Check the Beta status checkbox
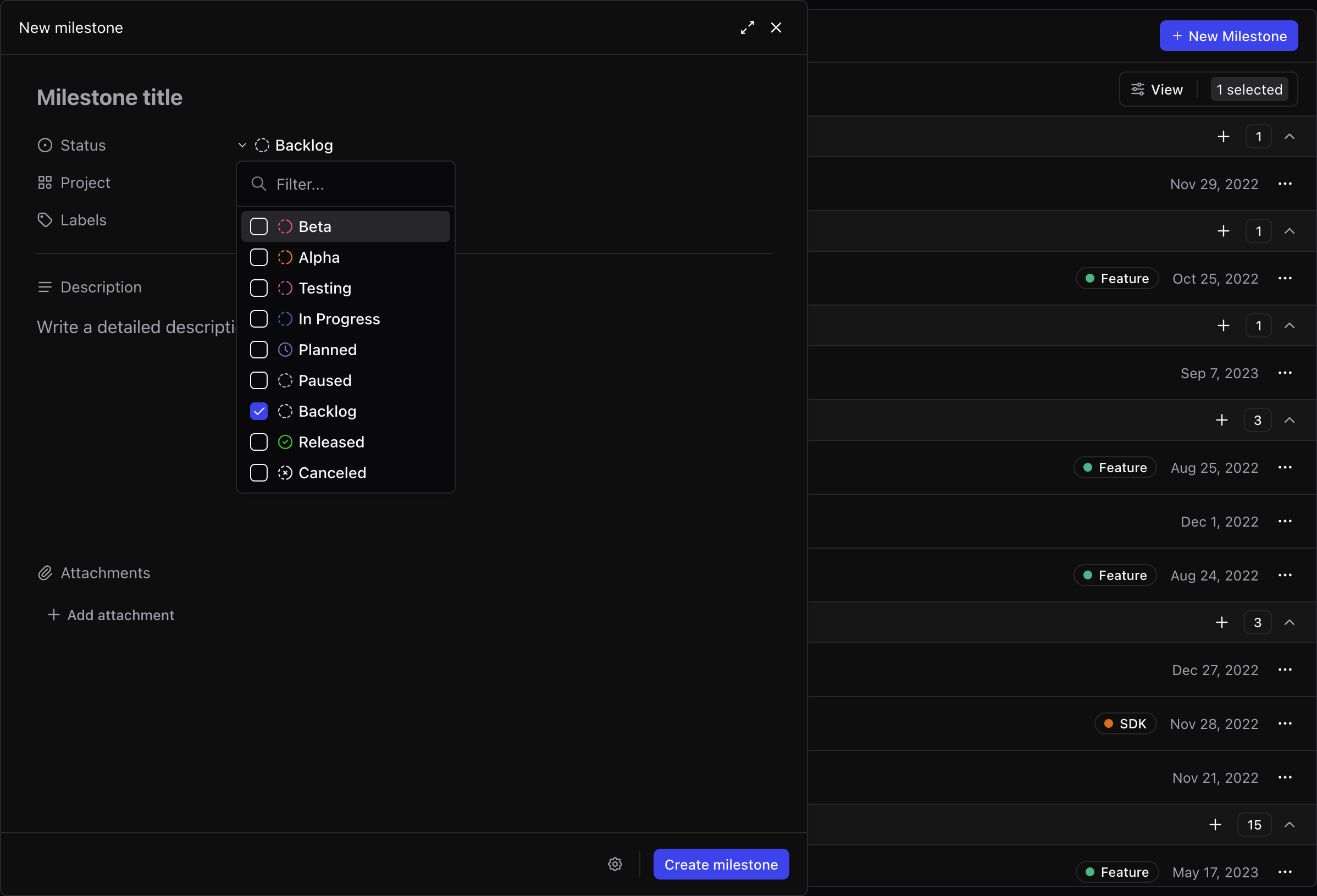 (258, 226)
